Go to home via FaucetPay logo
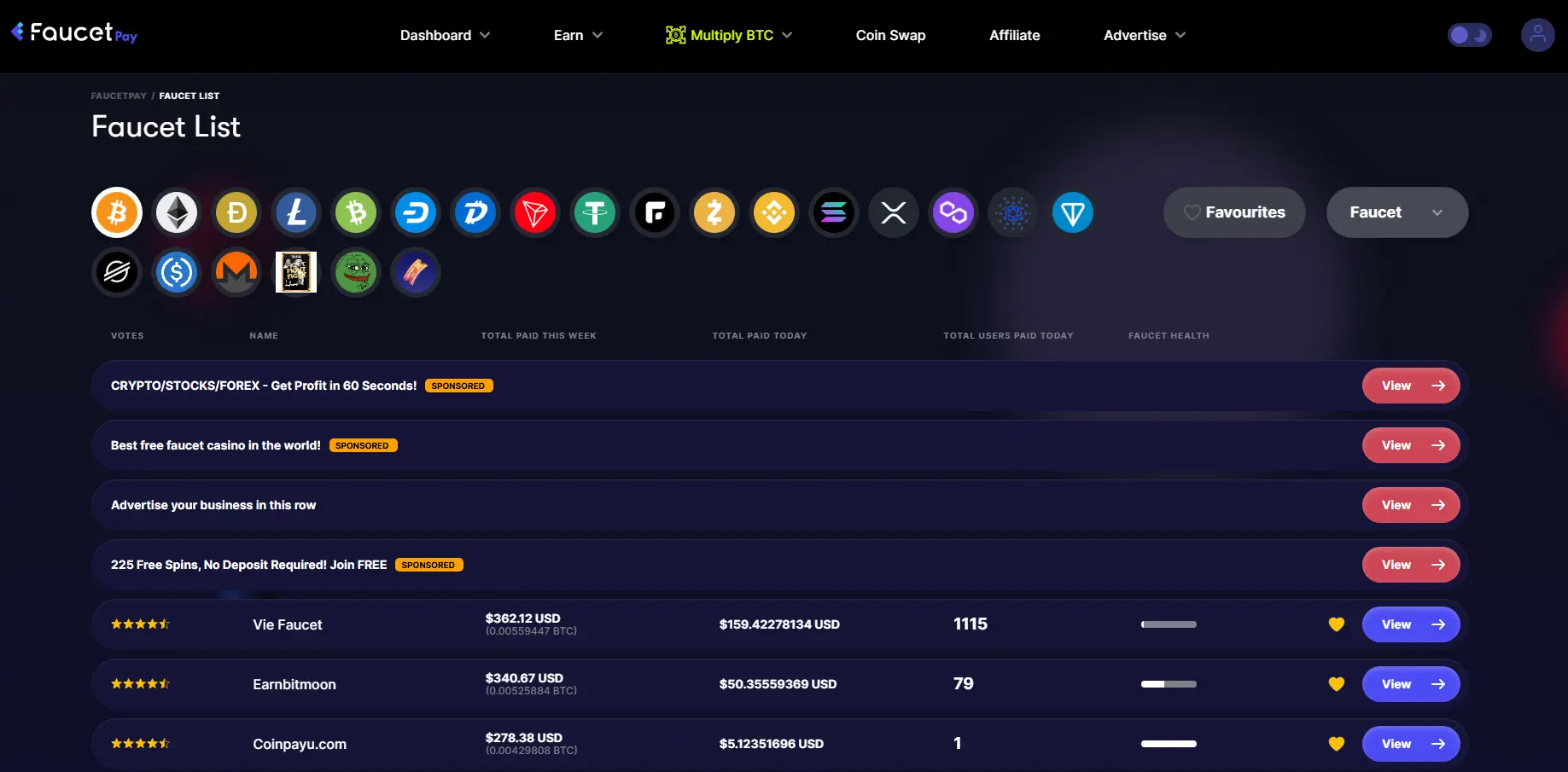 (x=74, y=33)
